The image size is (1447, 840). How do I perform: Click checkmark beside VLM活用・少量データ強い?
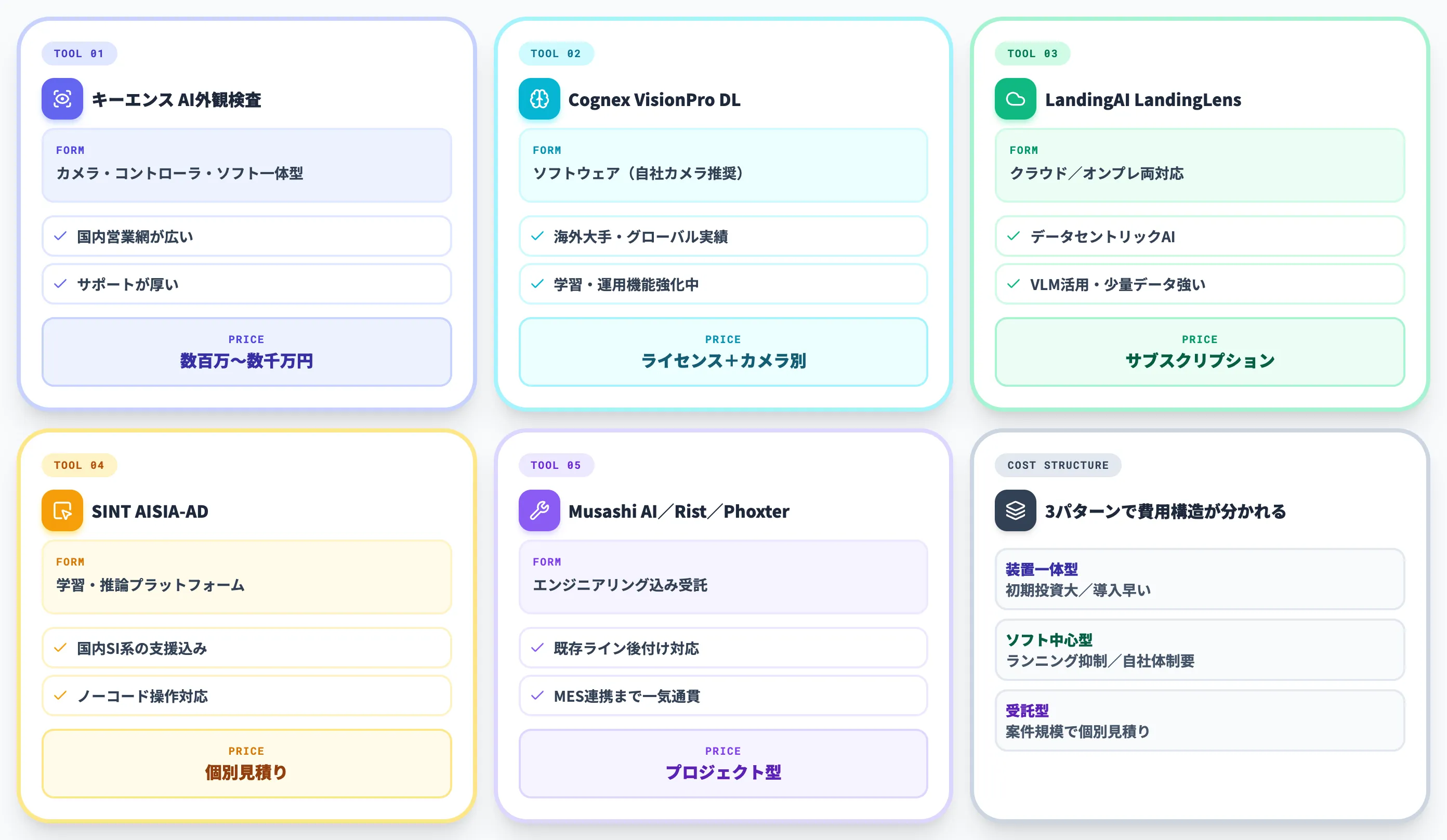(1014, 284)
